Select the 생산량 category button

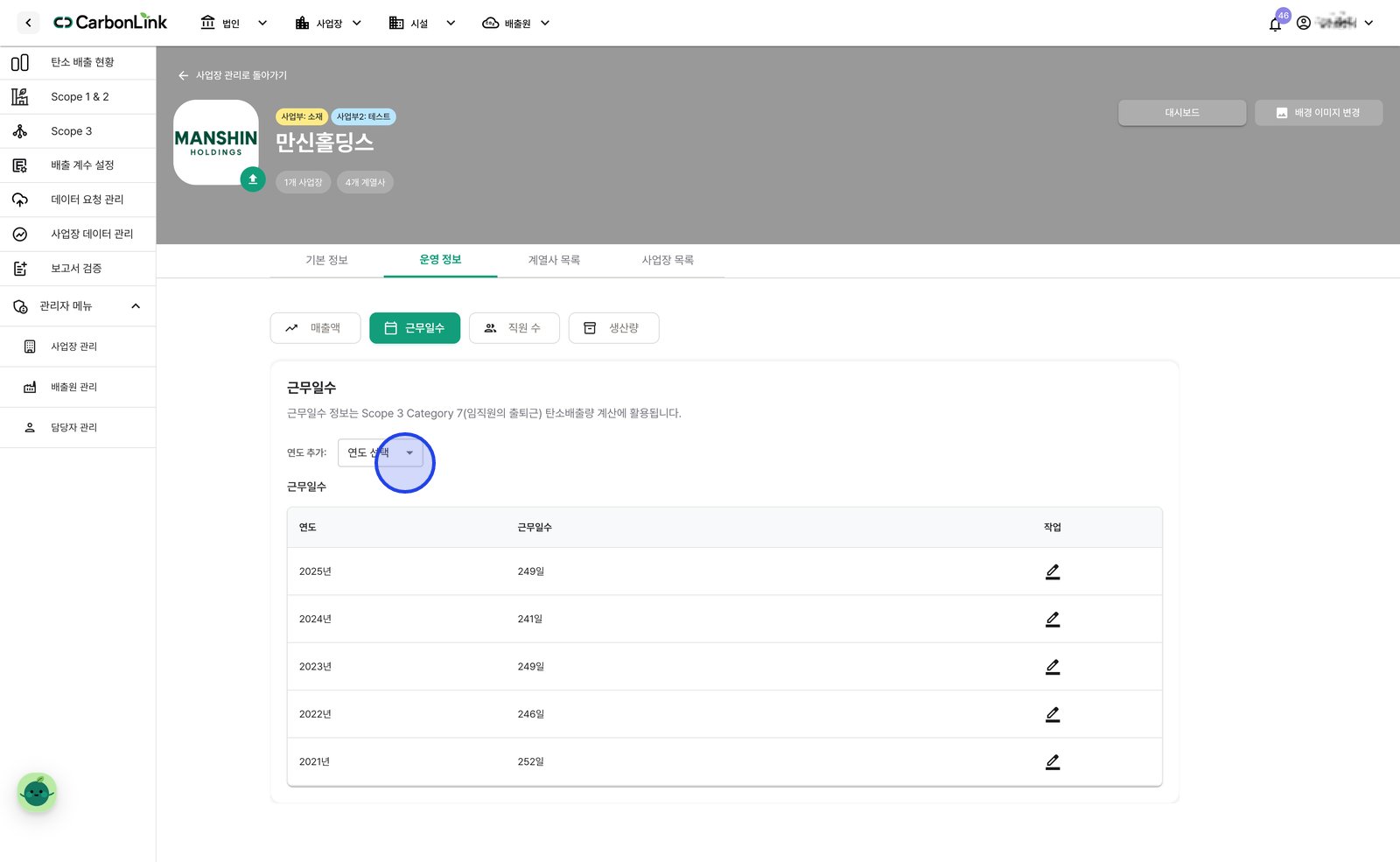pos(613,328)
